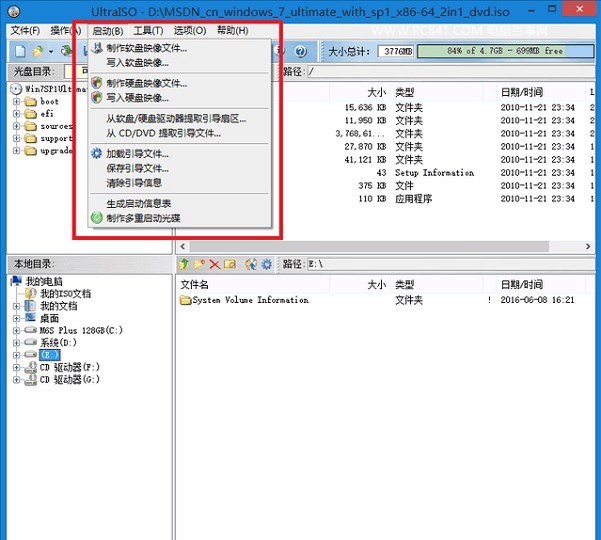The height and width of the screenshot is (540, 601).
Task: Click the gear icon beside 加载引导文件
Action: 96,154
